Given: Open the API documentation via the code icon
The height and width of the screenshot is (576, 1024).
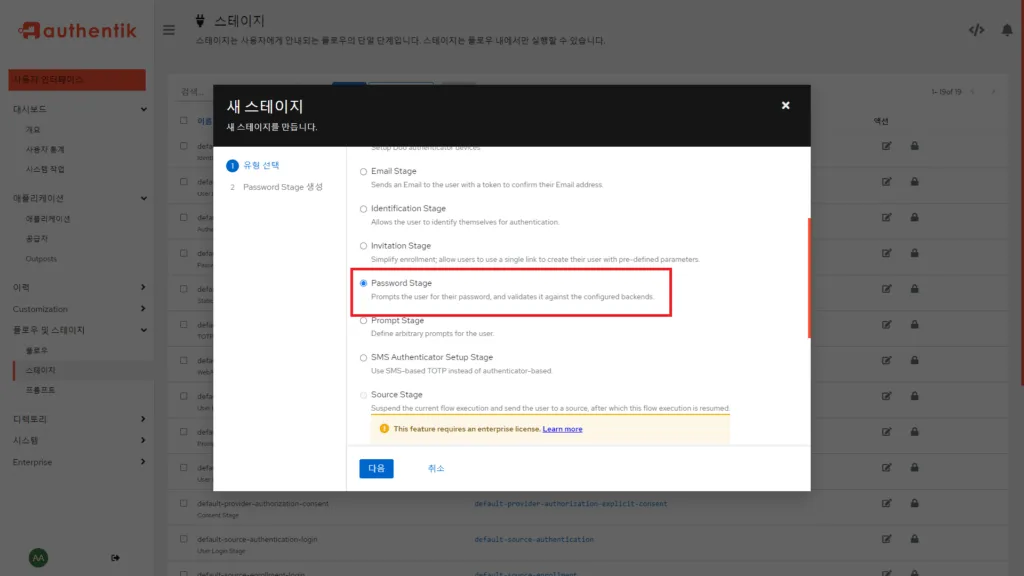Looking at the screenshot, I should point(977,30).
